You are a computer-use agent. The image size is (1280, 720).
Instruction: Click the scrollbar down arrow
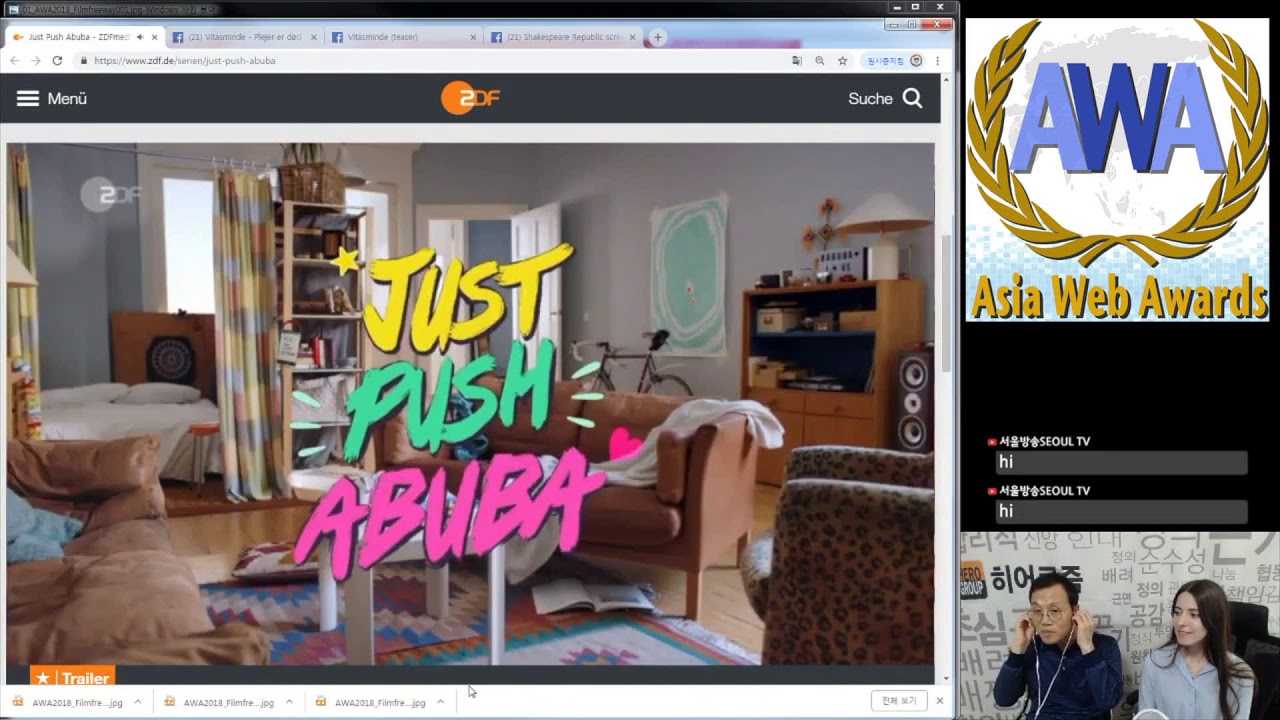(x=947, y=678)
